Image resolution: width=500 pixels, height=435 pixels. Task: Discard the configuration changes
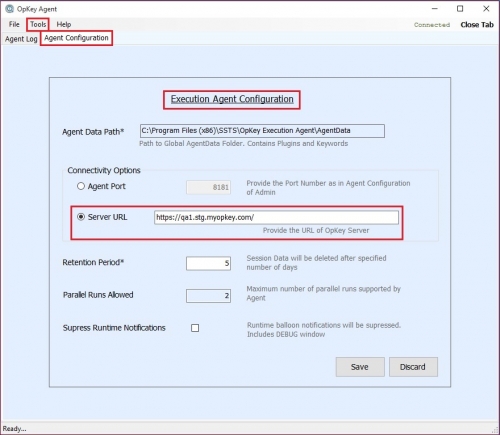point(413,367)
